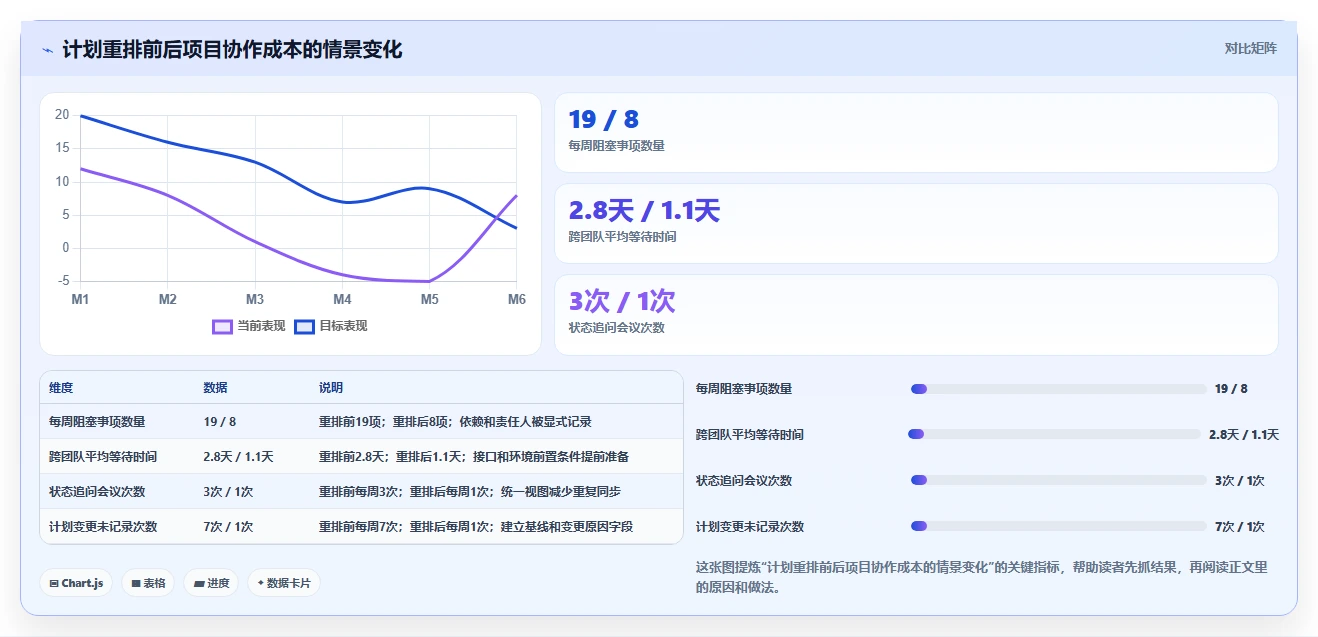Screen dimensions: 1318x637
Task: Click the M6 axis label on chart
Action: tap(516, 299)
